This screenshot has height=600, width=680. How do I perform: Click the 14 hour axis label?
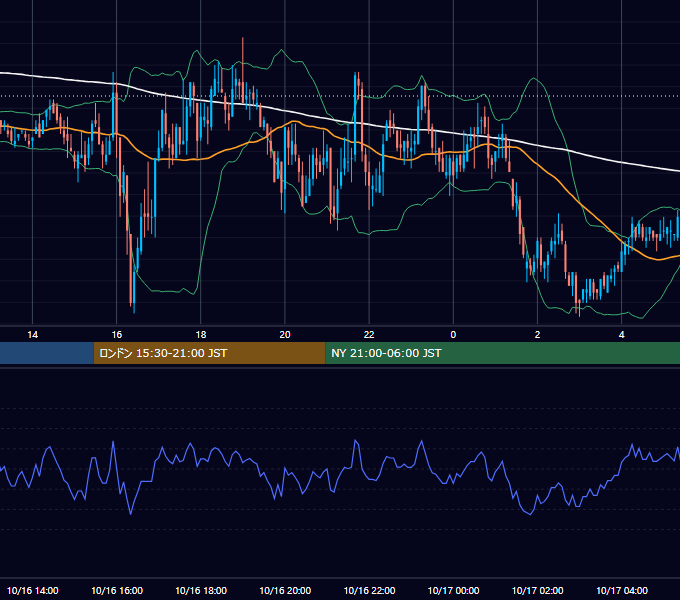click(33, 335)
